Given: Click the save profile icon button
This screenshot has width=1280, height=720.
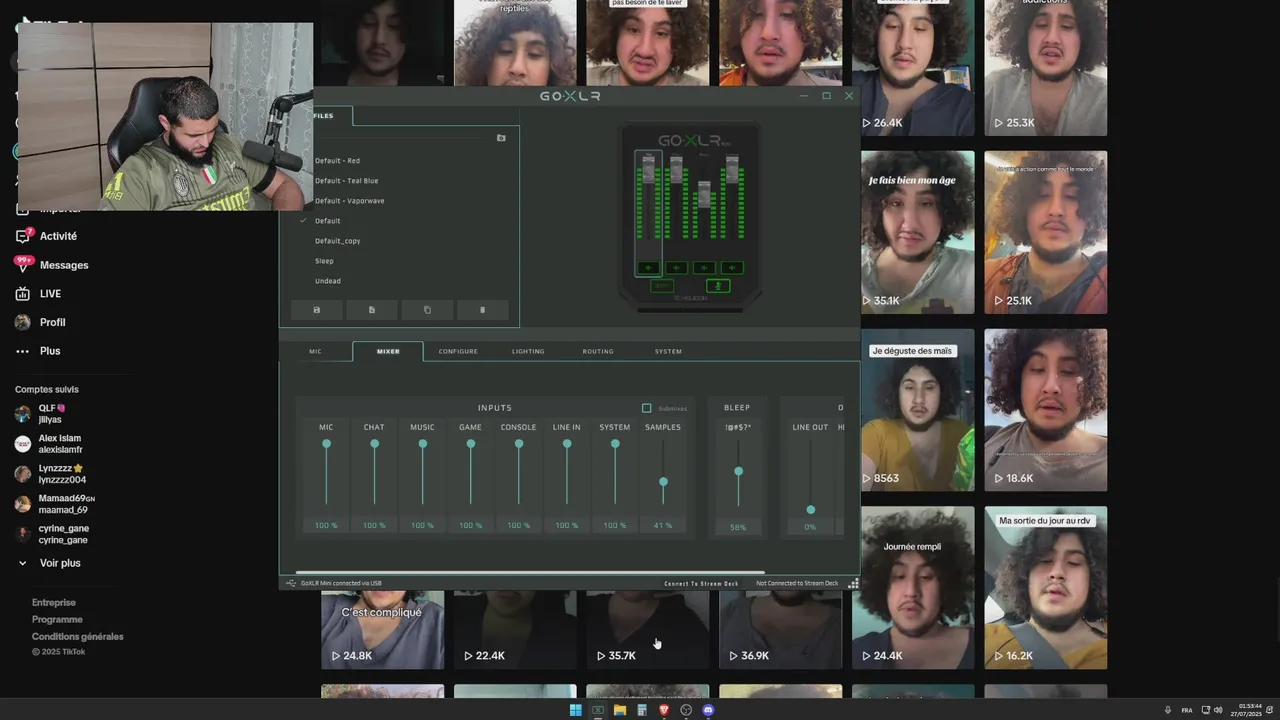Looking at the screenshot, I should pos(317,310).
